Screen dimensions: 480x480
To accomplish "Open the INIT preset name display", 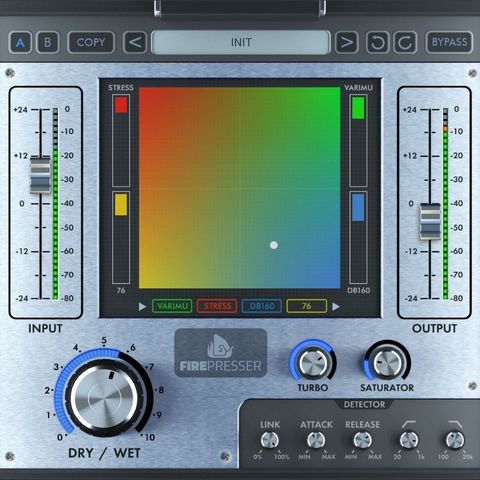I will (x=241, y=42).
